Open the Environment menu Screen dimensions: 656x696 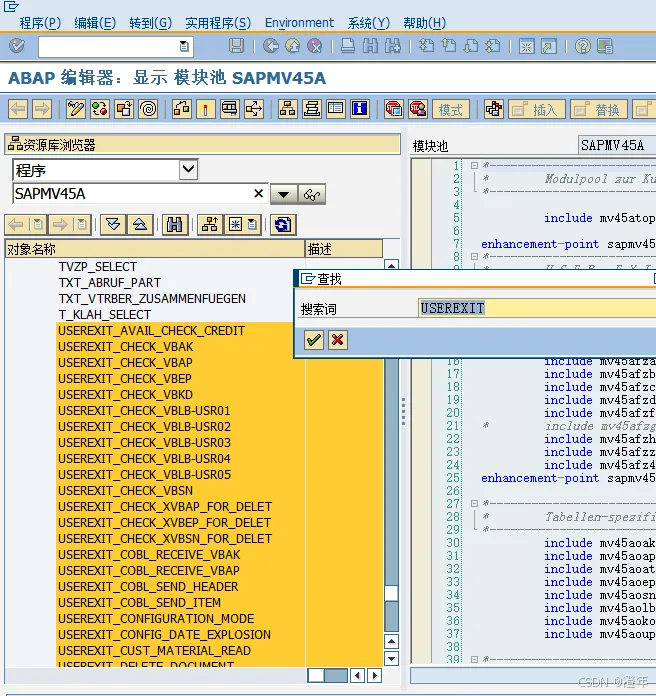(299, 23)
